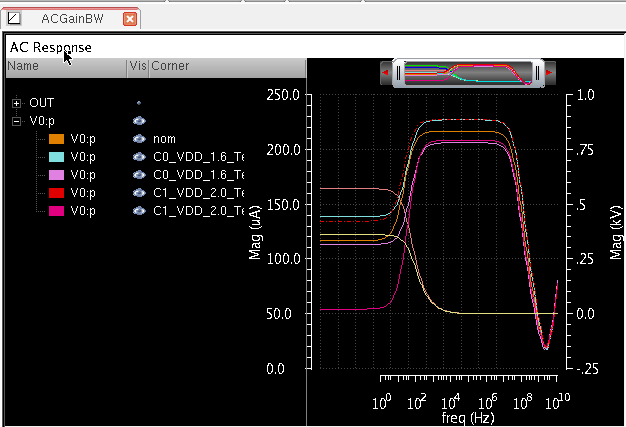This screenshot has width=626, height=427.
Task: Click the orange V0:p color swatch
Action: point(56,139)
